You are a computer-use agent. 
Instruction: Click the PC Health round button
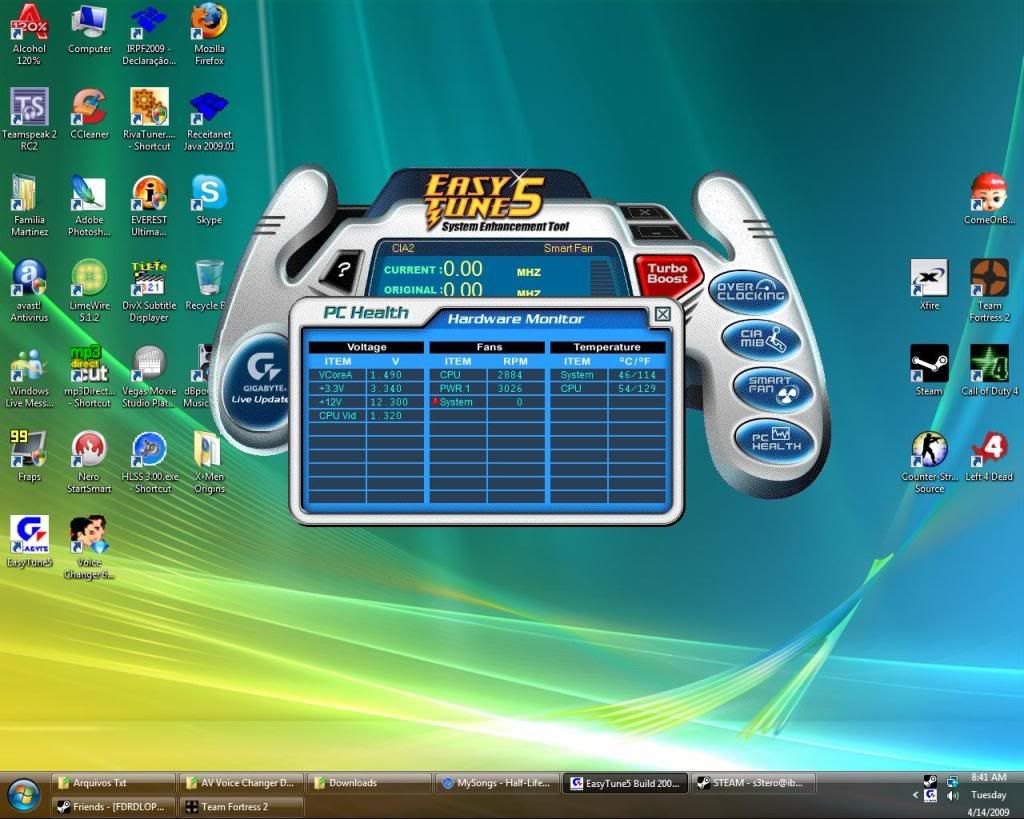(x=775, y=442)
